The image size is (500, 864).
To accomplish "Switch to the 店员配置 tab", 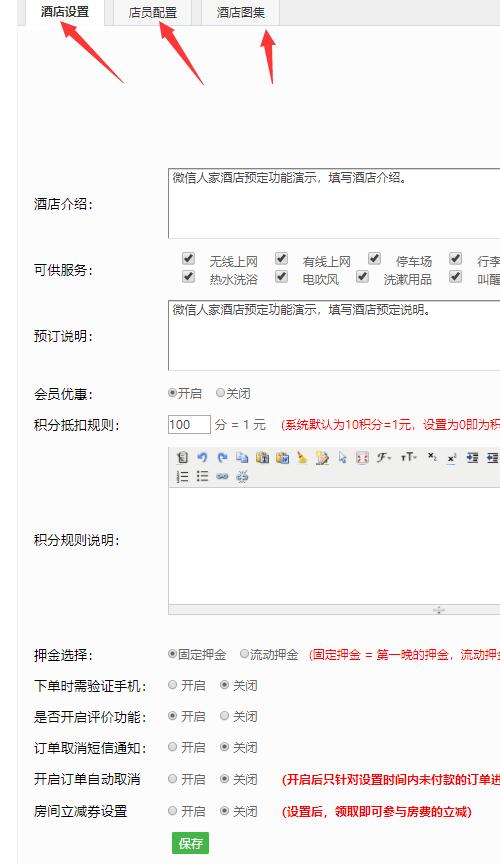I will tap(153, 12).
